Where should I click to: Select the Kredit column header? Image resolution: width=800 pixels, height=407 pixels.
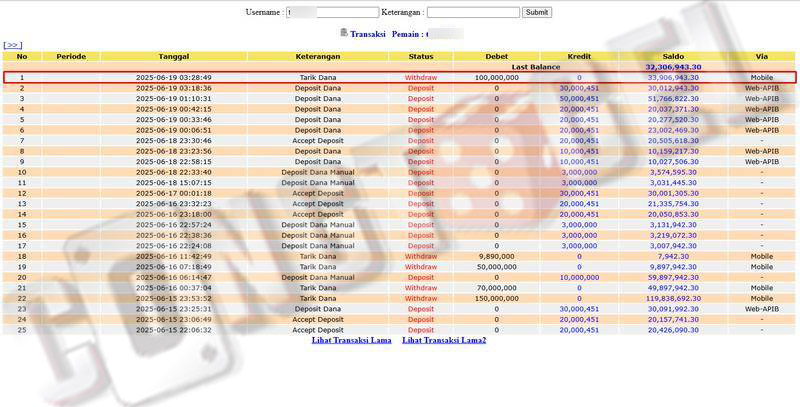[579, 56]
